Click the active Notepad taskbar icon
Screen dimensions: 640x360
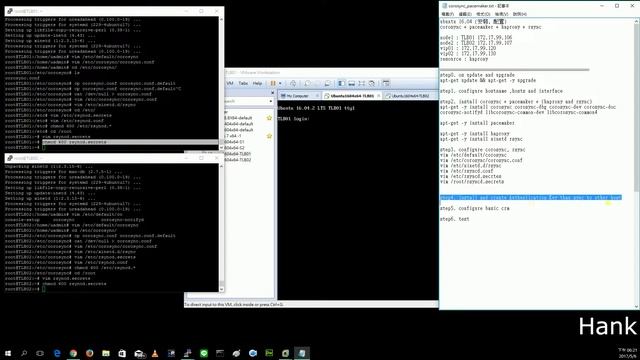click(x=302, y=353)
